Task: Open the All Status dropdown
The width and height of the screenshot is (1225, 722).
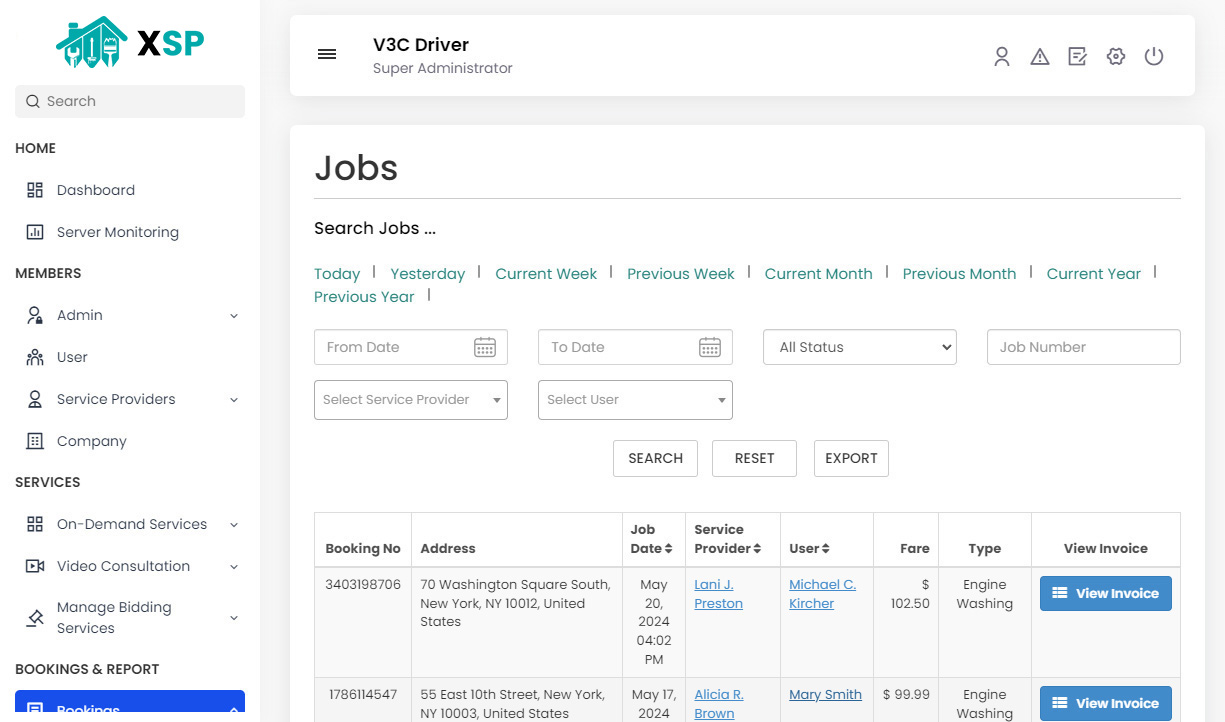Action: tap(860, 347)
